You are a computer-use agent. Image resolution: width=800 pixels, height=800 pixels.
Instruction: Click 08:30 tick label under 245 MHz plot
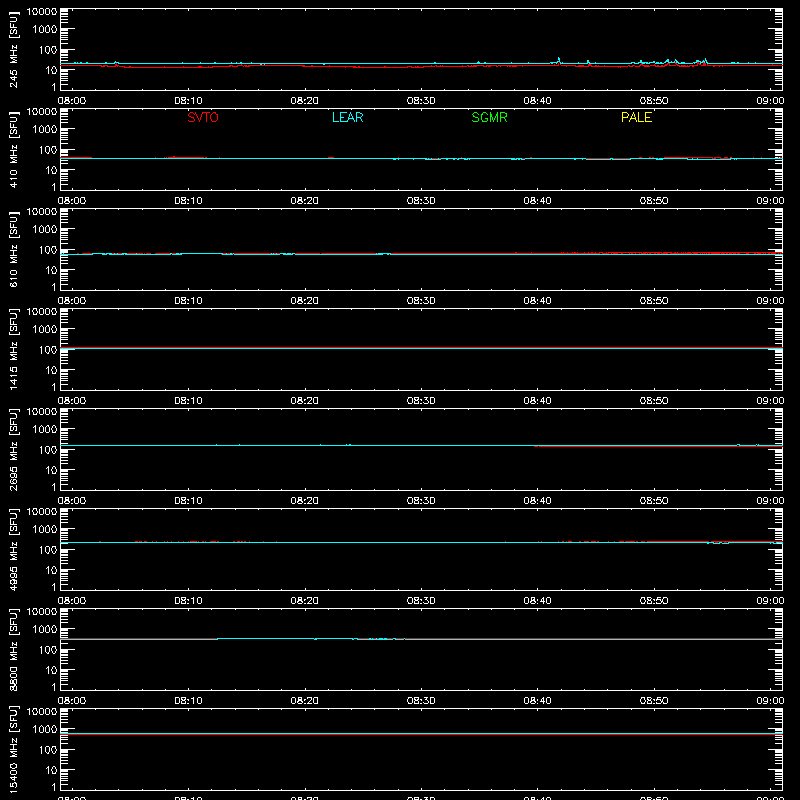click(x=421, y=101)
